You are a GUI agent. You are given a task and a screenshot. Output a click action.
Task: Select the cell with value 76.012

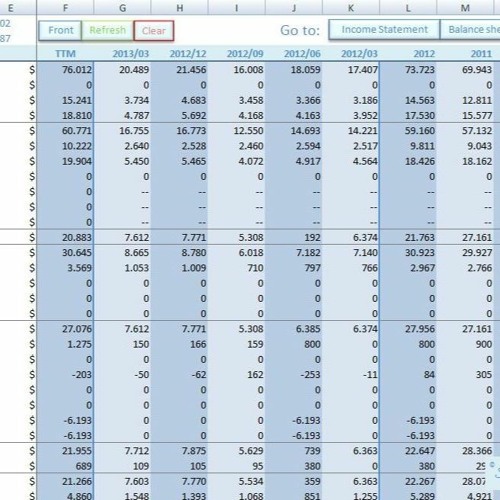click(x=65, y=70)
